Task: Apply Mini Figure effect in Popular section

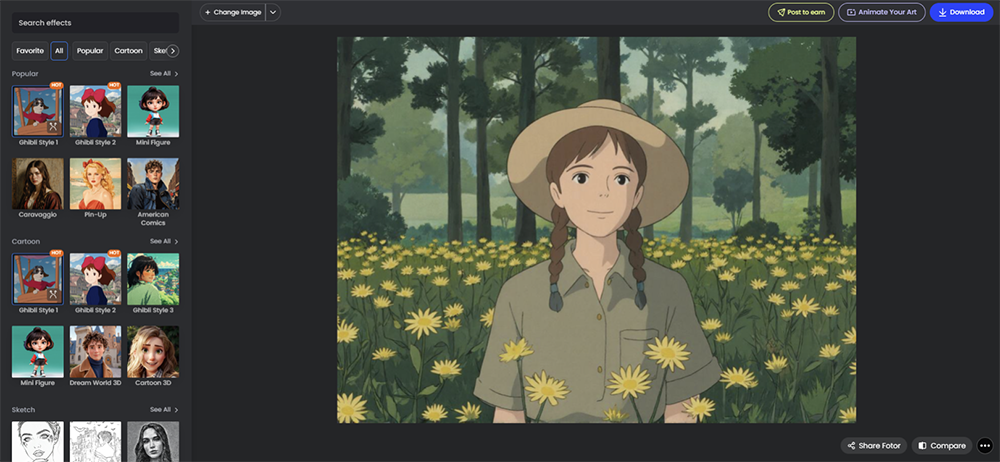Action: click(153, 111)
